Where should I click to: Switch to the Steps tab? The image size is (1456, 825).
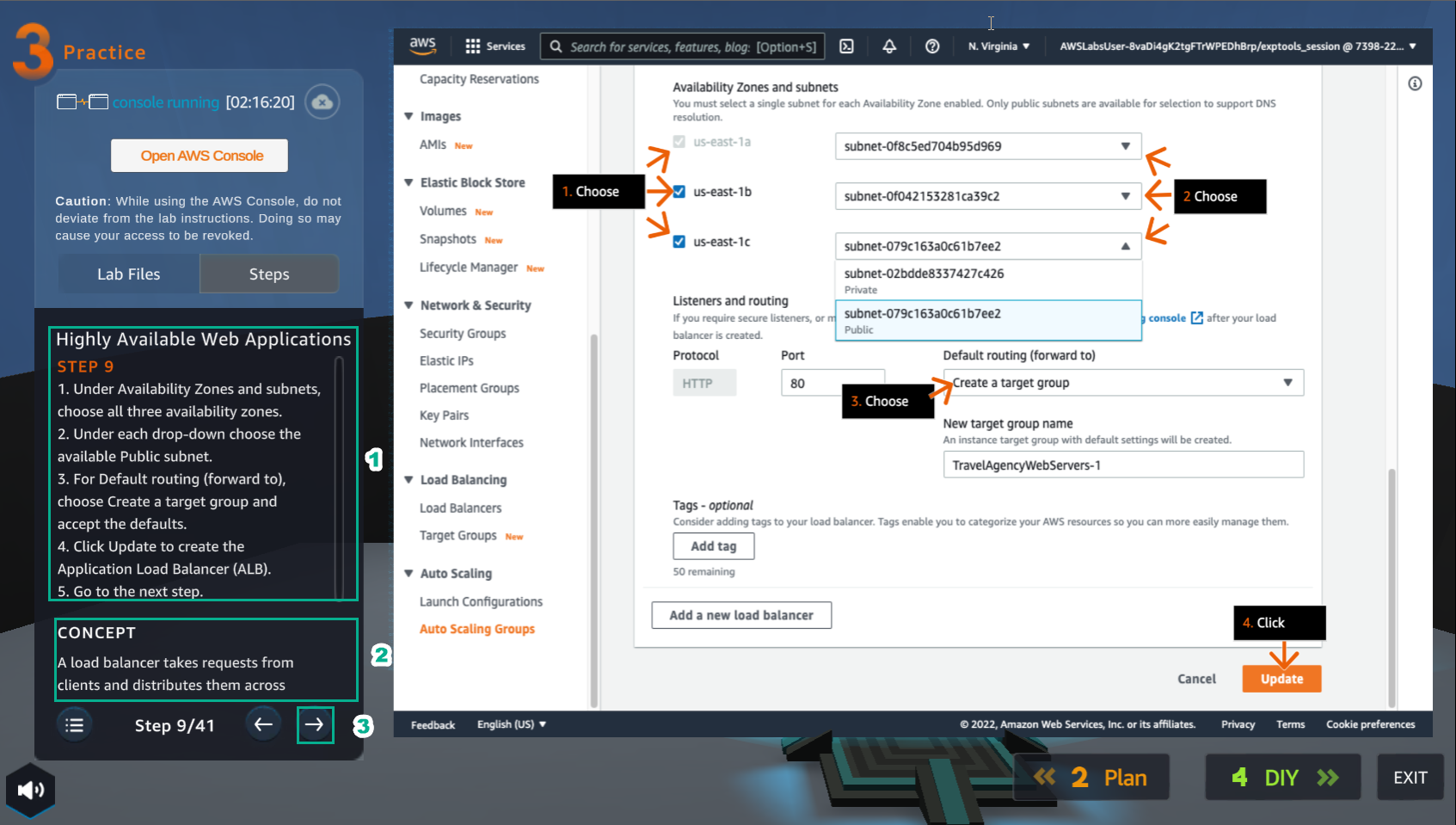point(269,274)
